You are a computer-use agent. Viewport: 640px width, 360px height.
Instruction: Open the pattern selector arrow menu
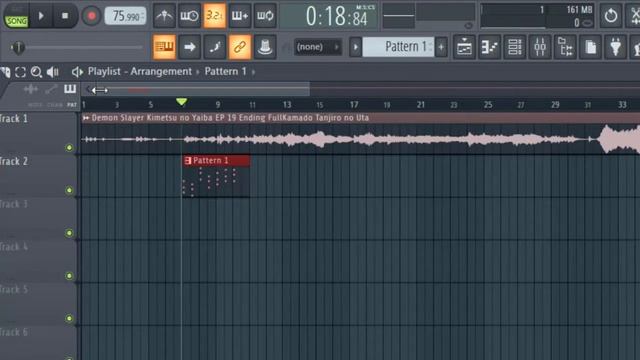[356, 47]
